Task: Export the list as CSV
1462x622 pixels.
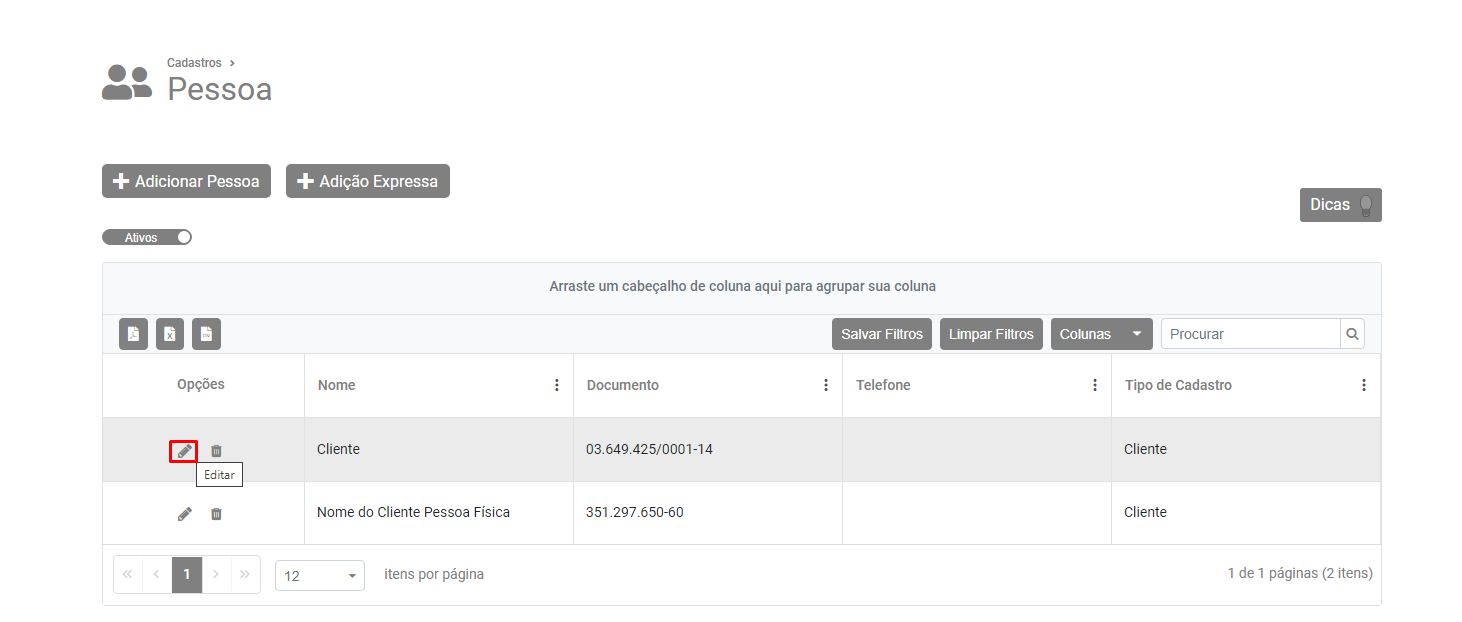Action: 206,334
